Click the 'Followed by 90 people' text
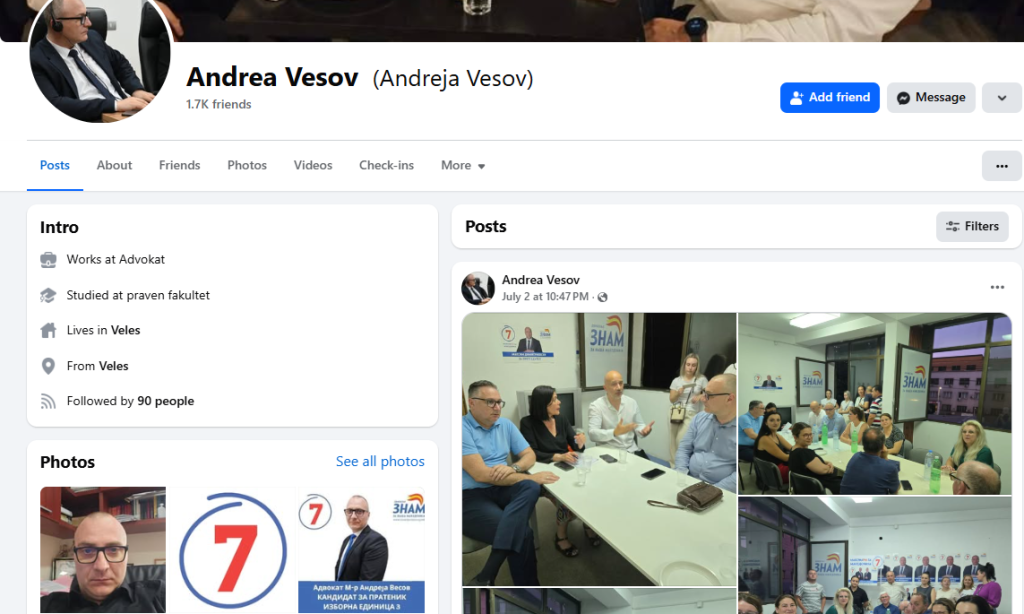Viewport: 1024px width, 614px height. click(x=130, y=401)
